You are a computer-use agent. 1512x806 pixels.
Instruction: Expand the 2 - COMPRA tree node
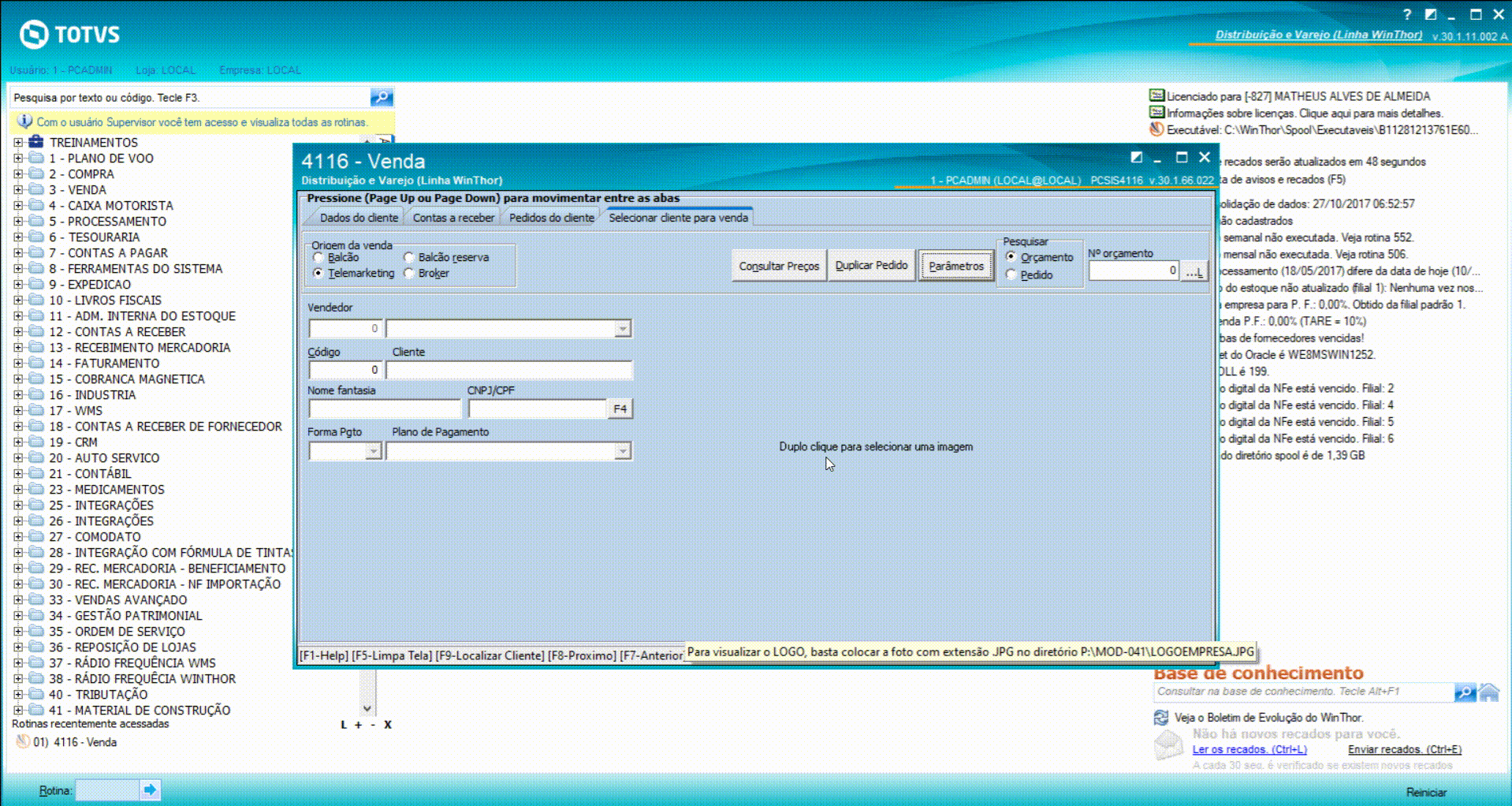pyautogui.click(x=18, y=174)
